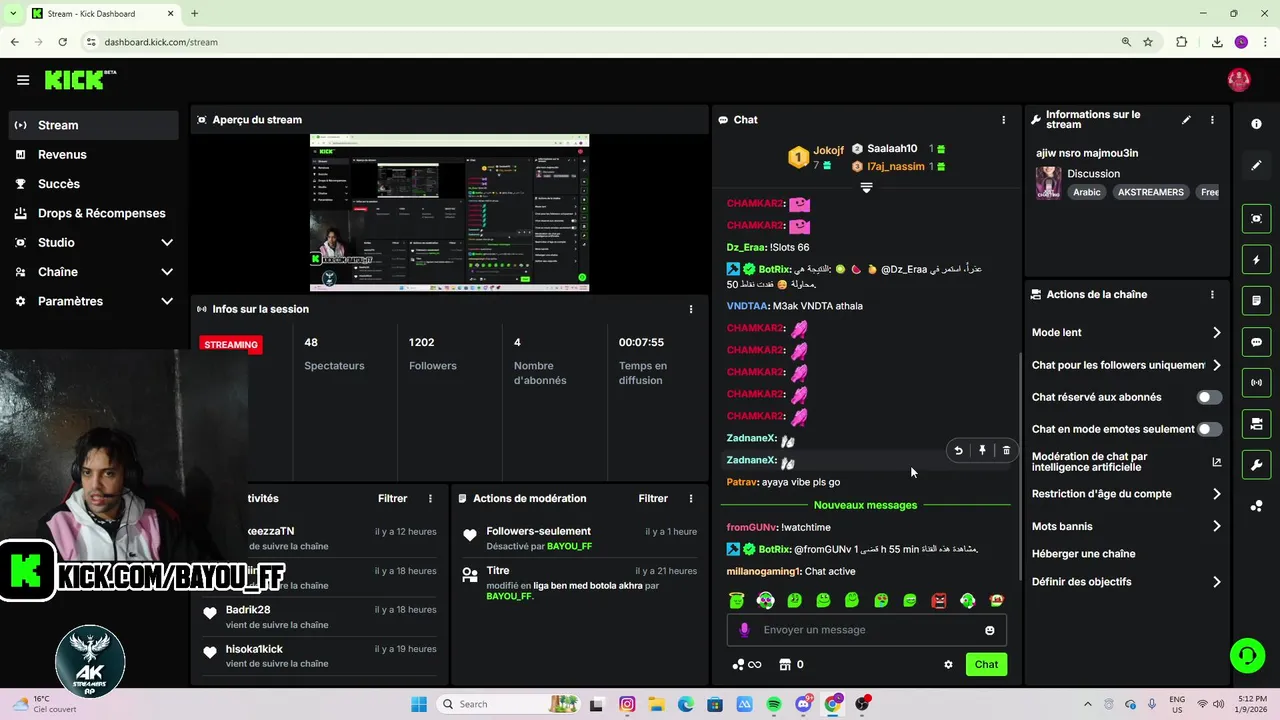The height and width of the screenshot is (720, 1280).
Task: Open the Infos sur la session three-dot menu
Action: [x=691, y=309]
